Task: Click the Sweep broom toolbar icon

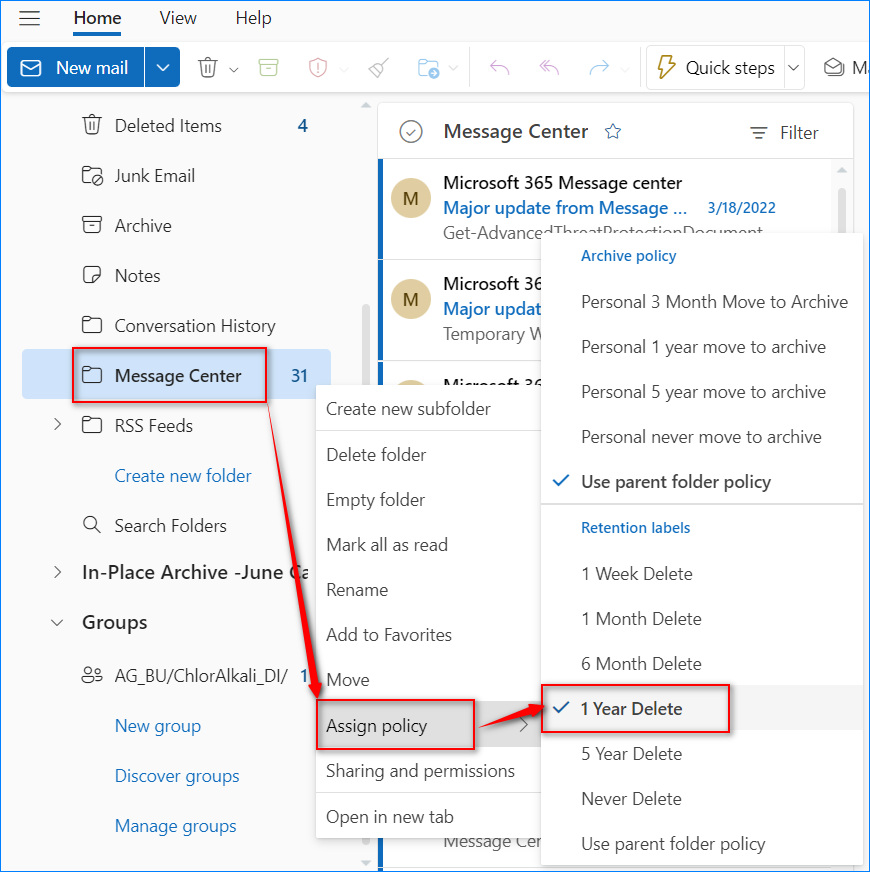Action: [x=378, y=68]
